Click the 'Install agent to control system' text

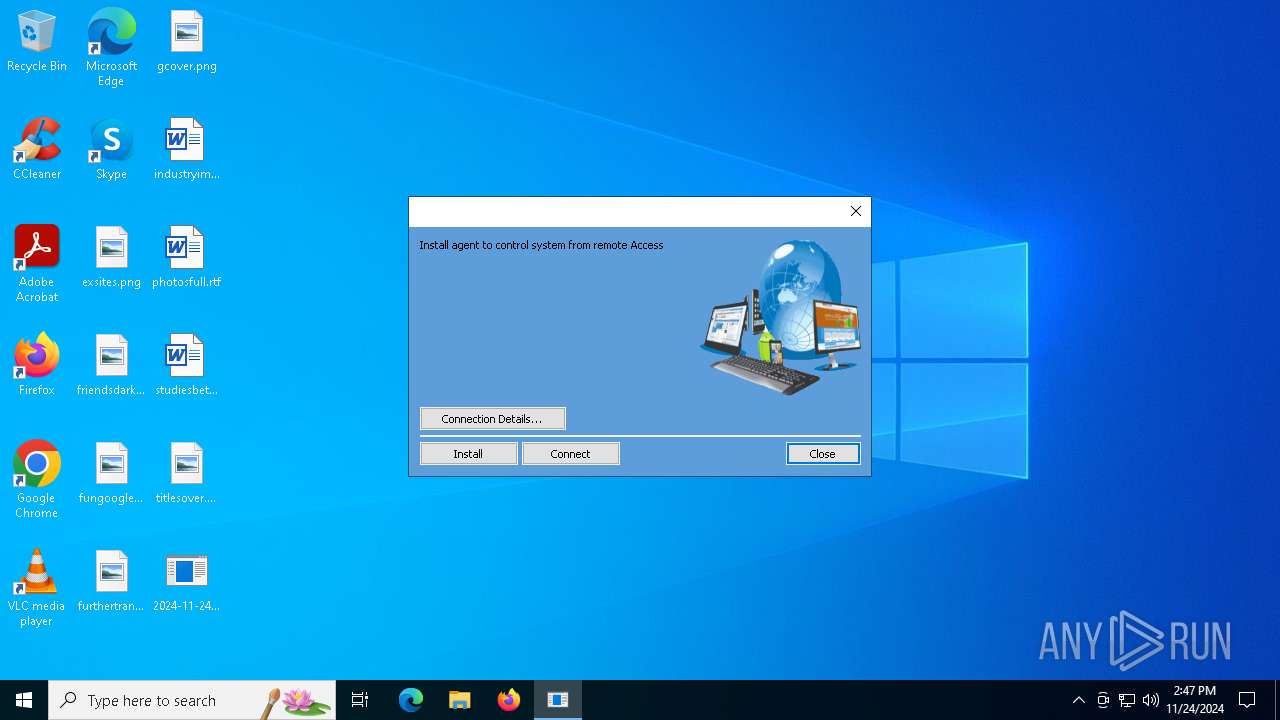pyautogui.click(x=541, y=245)
